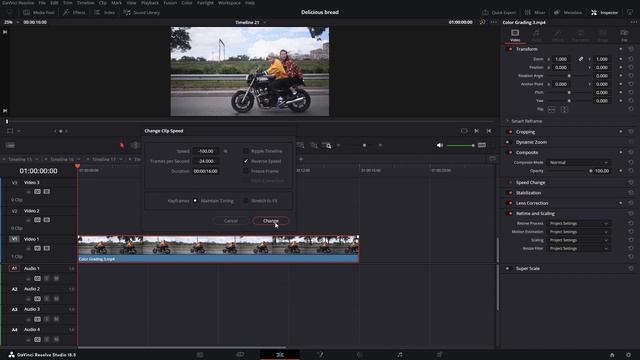
Task: Open the Metadata panel
Action: click(x=568, y=13)
